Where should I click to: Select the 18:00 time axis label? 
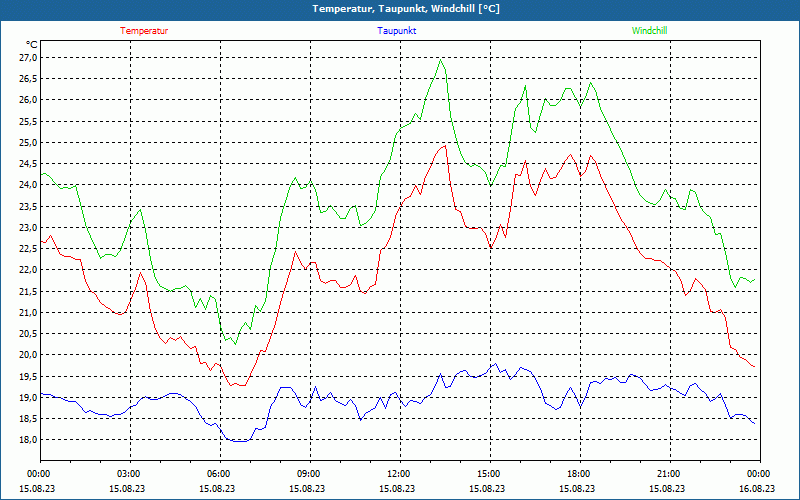click(579, 474)
